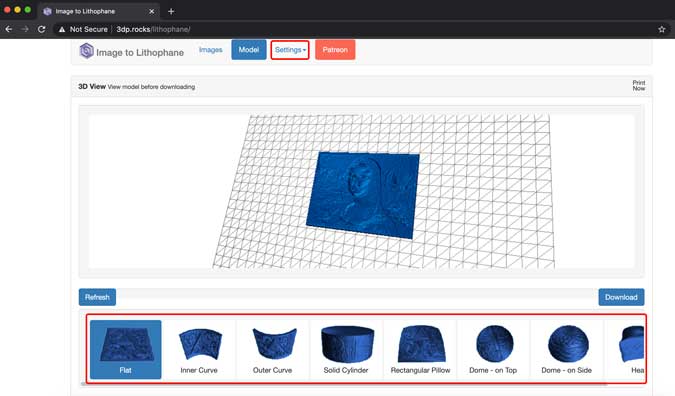Viewport: 675px width, 396px height.
Task: Go back using browser back arrow
Action: pos(9,29)
